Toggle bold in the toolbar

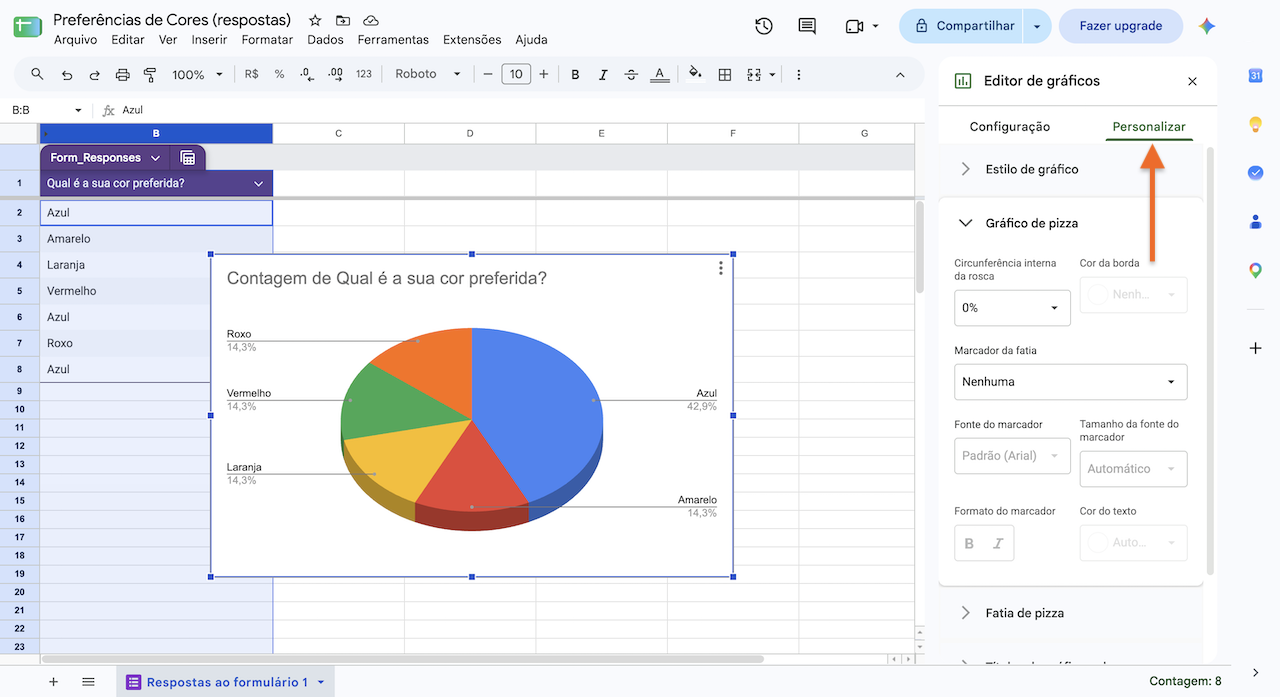[x=575, y=74]
